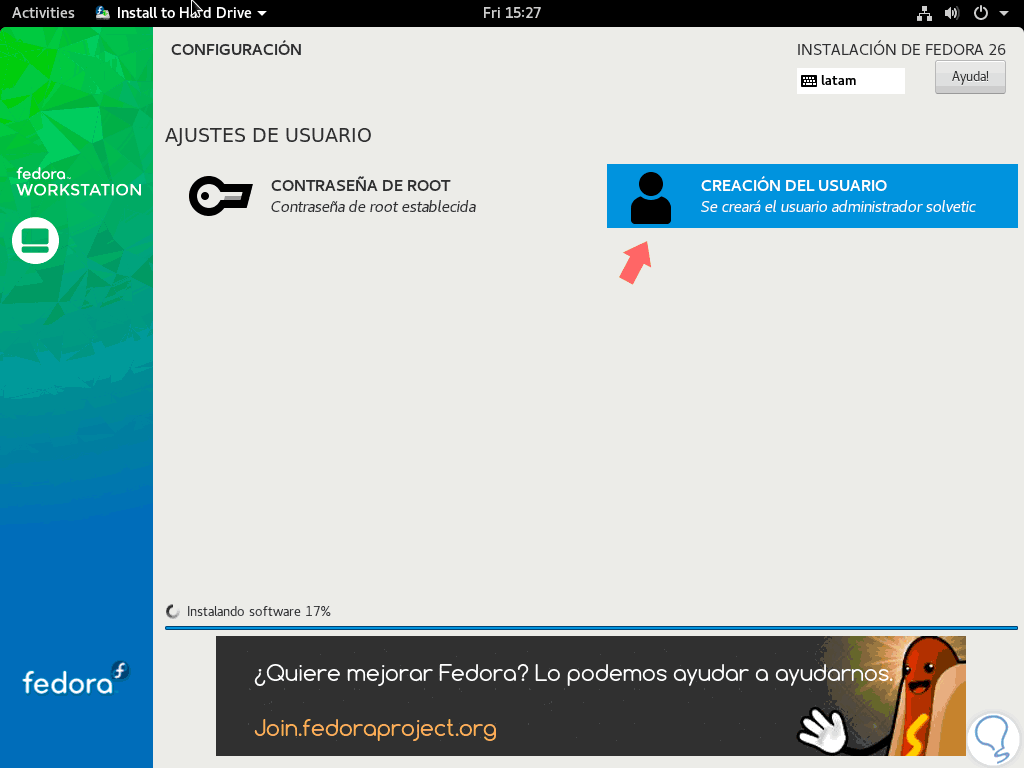Open Creación del Usuario settings
Image resolution: width=1024 pixels, height=768 pixels.
click(x=812, y=196)
